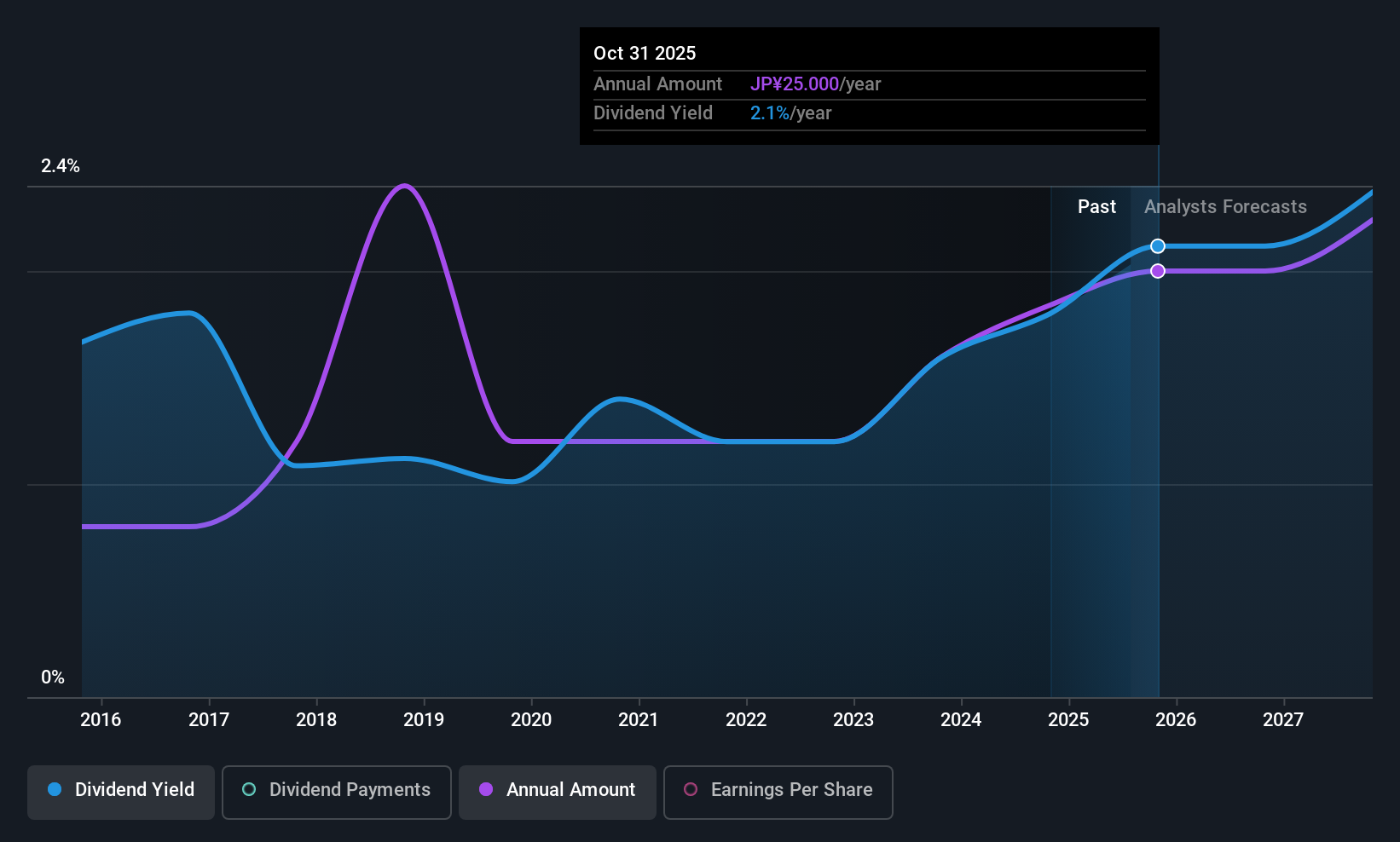
Task: Click the 2017 x-axis label
Action: 209,720
